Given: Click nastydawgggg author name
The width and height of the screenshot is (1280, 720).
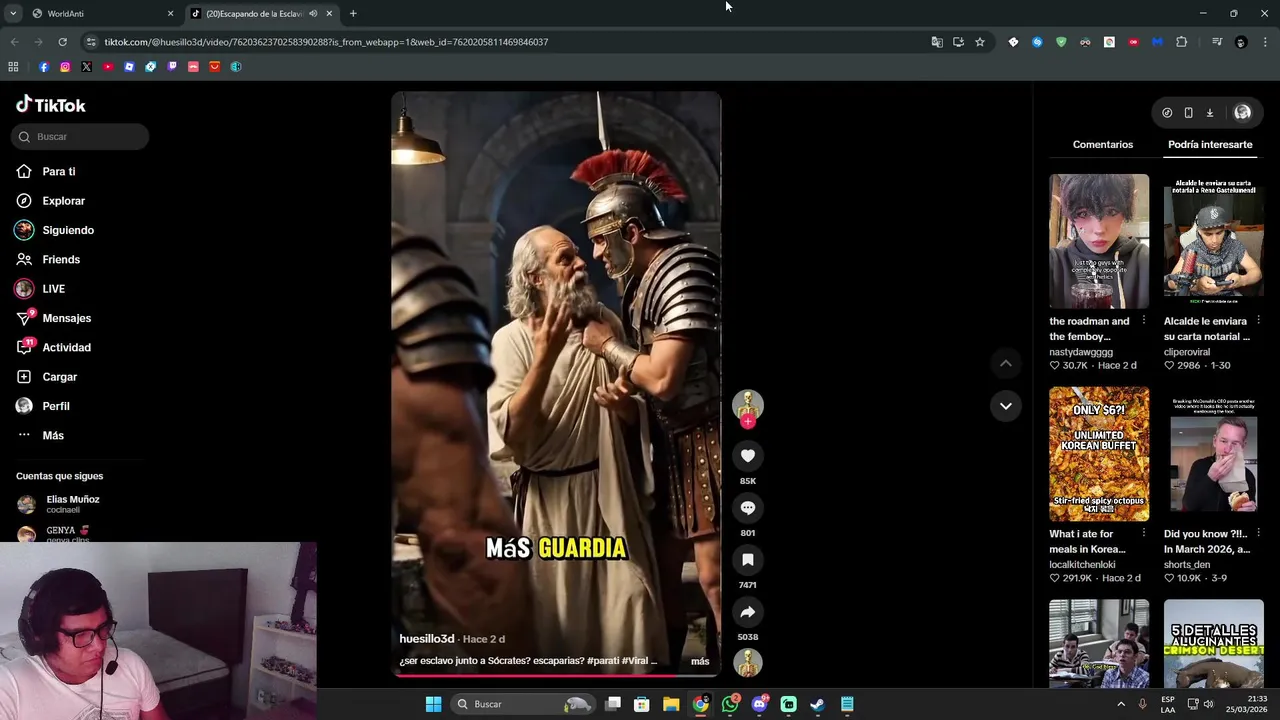Looking at the screenshot, I should [x=1081, y=352].
